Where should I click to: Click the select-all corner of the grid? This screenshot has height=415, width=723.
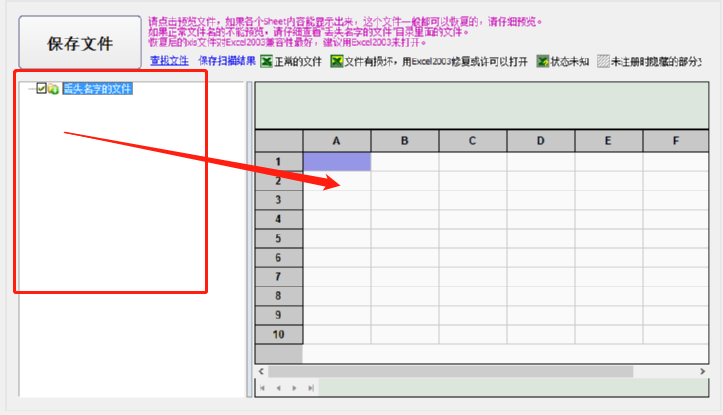tap(279, 141)
